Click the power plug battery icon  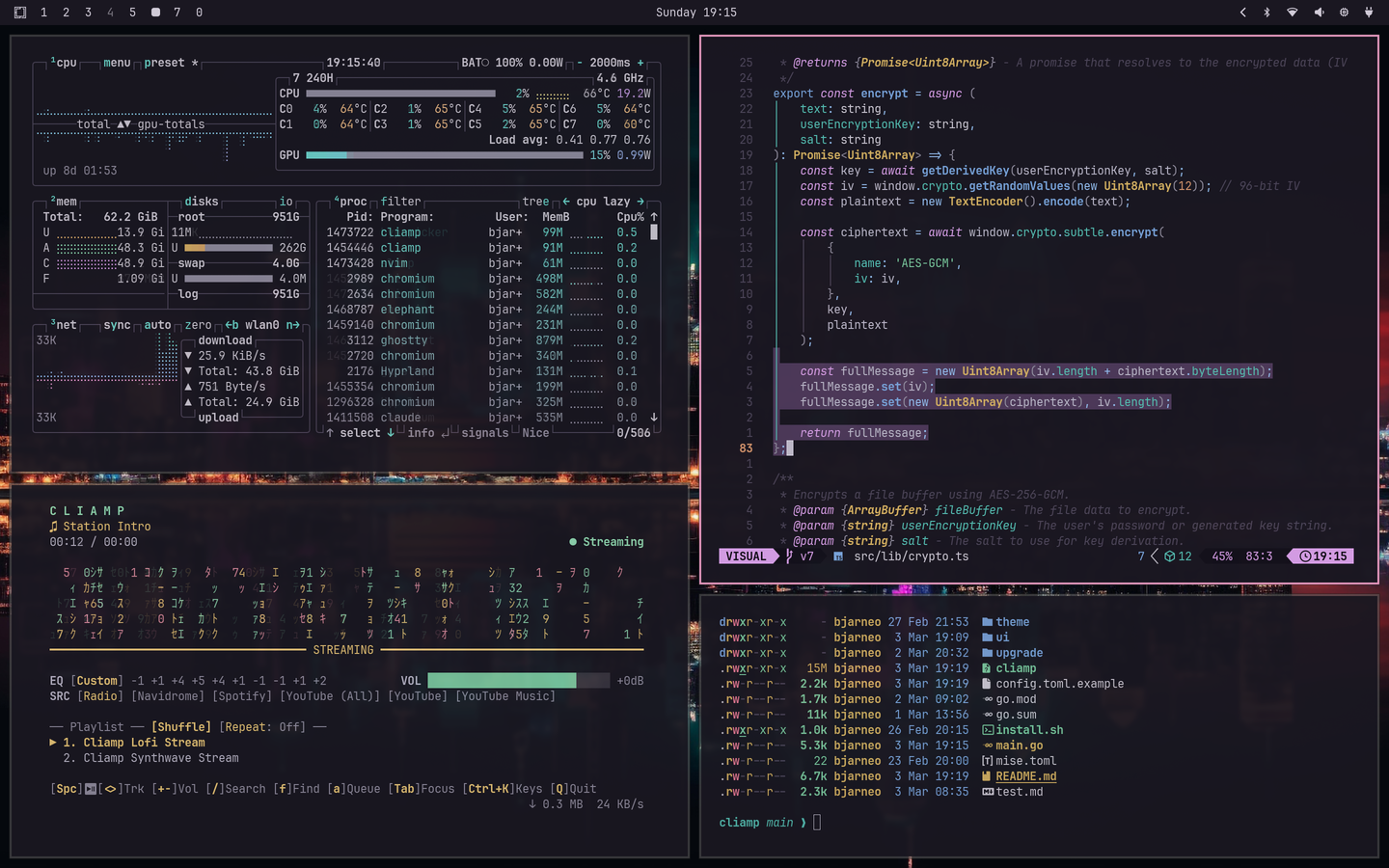coord(1368,13)
